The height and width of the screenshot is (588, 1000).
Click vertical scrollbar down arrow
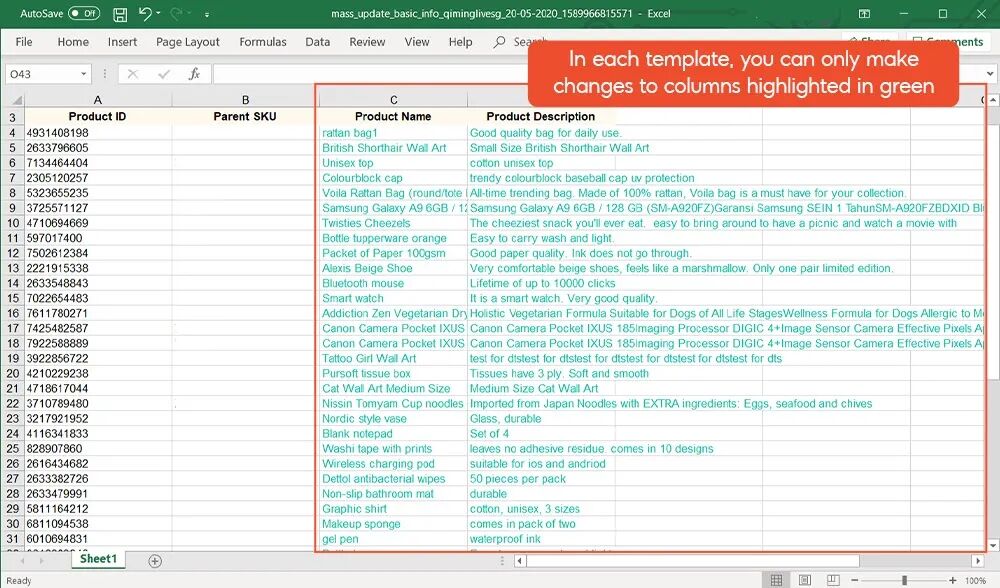click(x=993, y=546)
